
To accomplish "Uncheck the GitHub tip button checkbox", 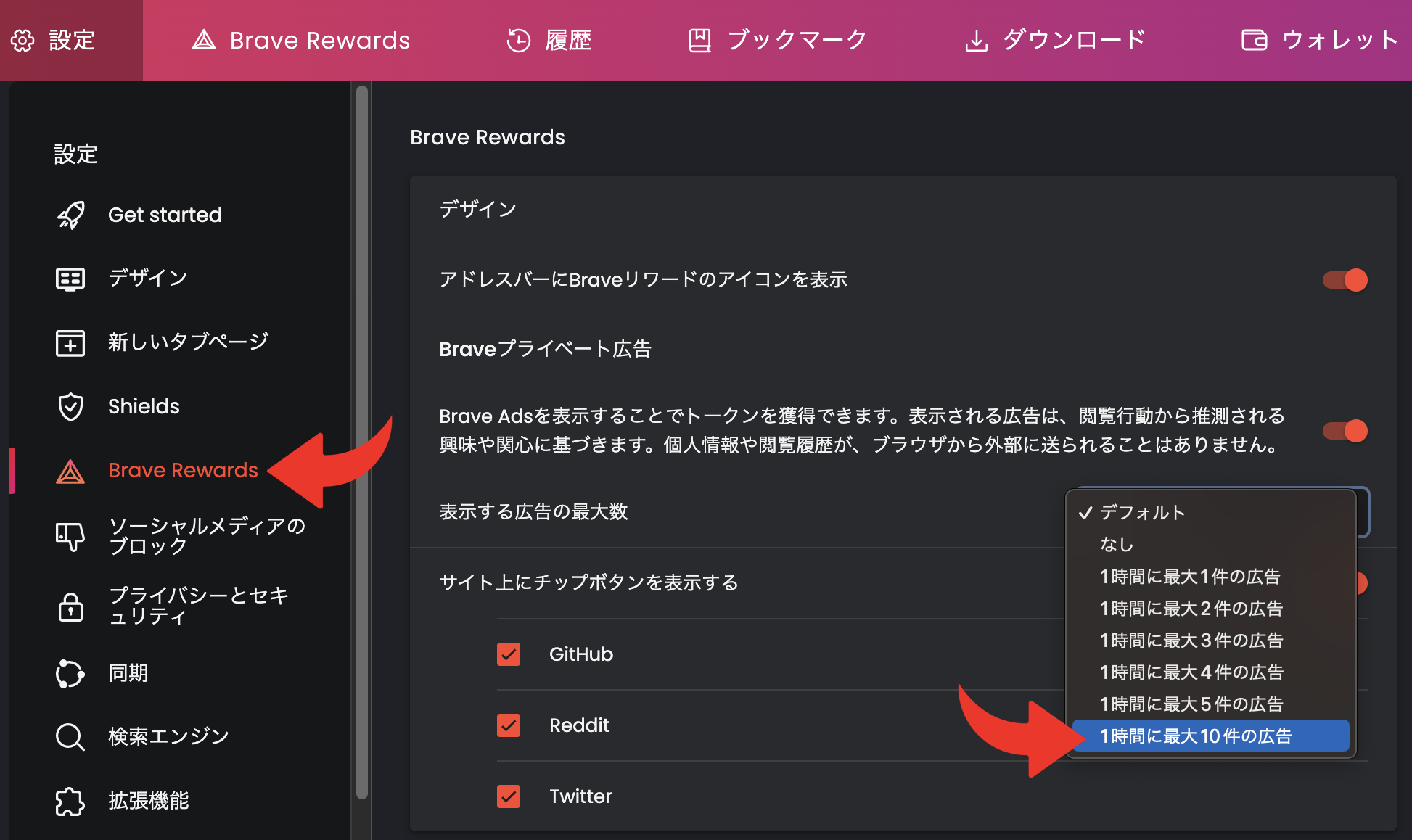I will [x=509, y=654].
